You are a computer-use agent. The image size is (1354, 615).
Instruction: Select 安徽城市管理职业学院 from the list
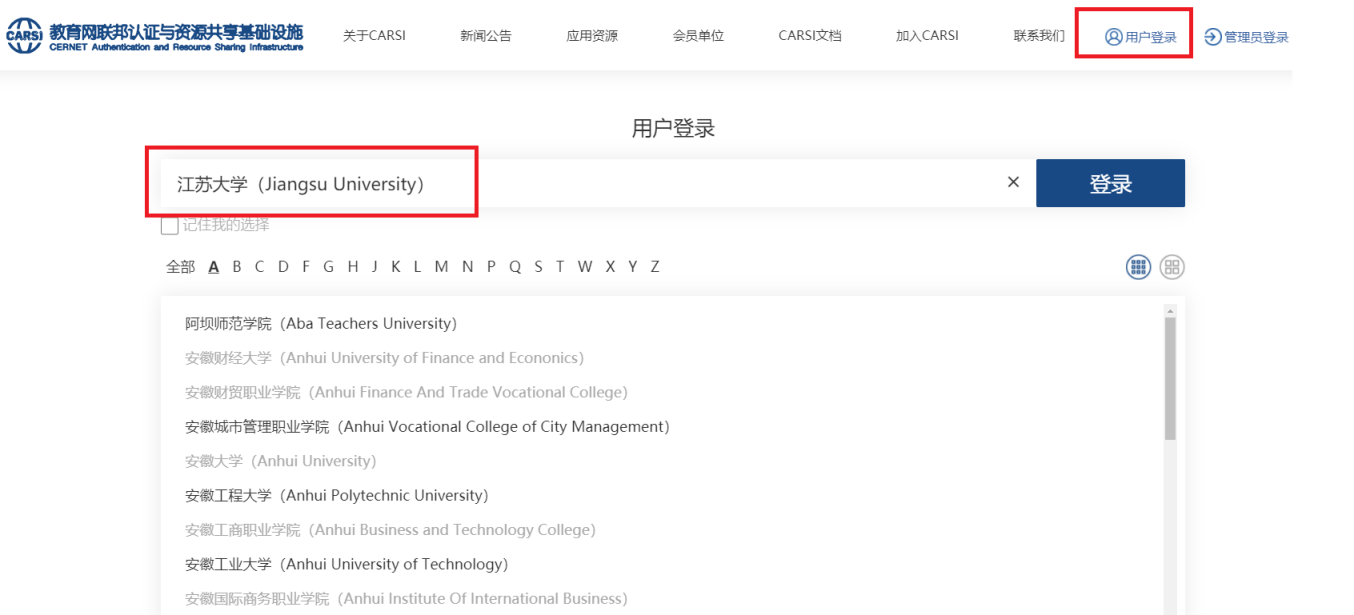[427, 427]
